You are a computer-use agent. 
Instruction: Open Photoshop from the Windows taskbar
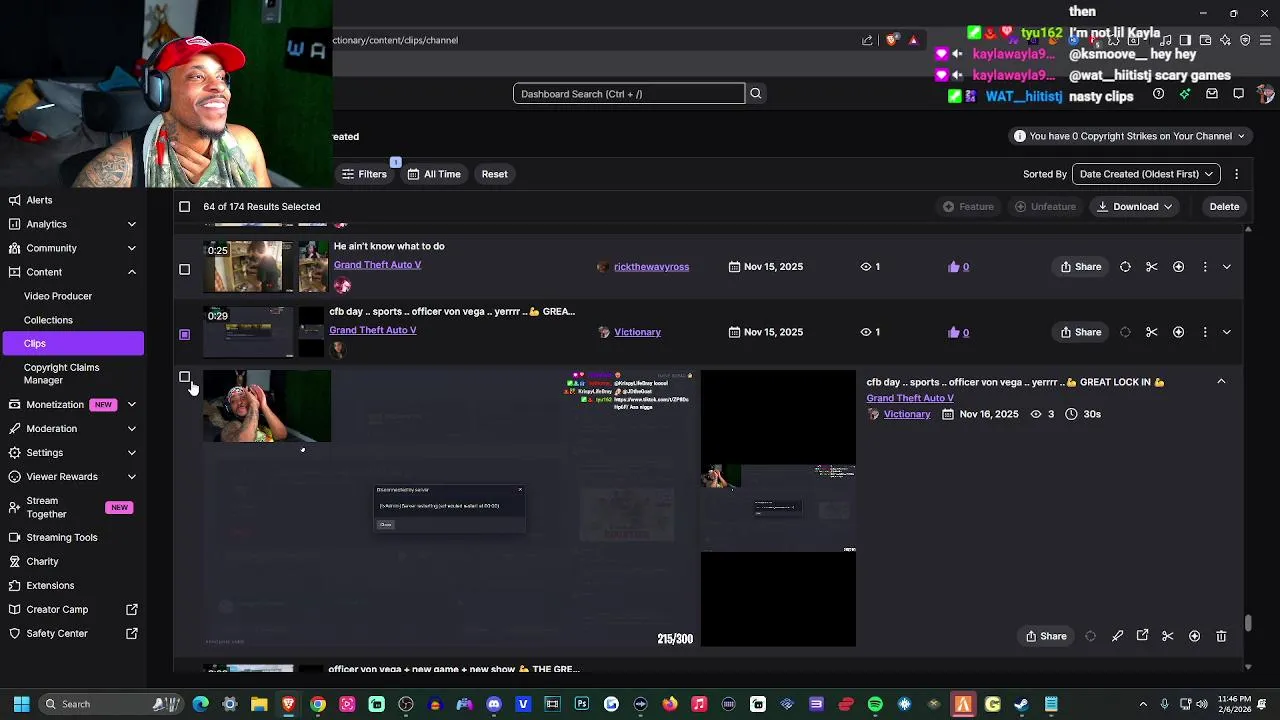pos(582,704)
